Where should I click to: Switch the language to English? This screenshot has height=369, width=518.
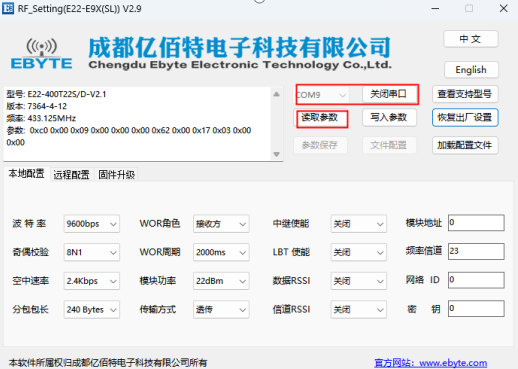click(x=471, y=70)
